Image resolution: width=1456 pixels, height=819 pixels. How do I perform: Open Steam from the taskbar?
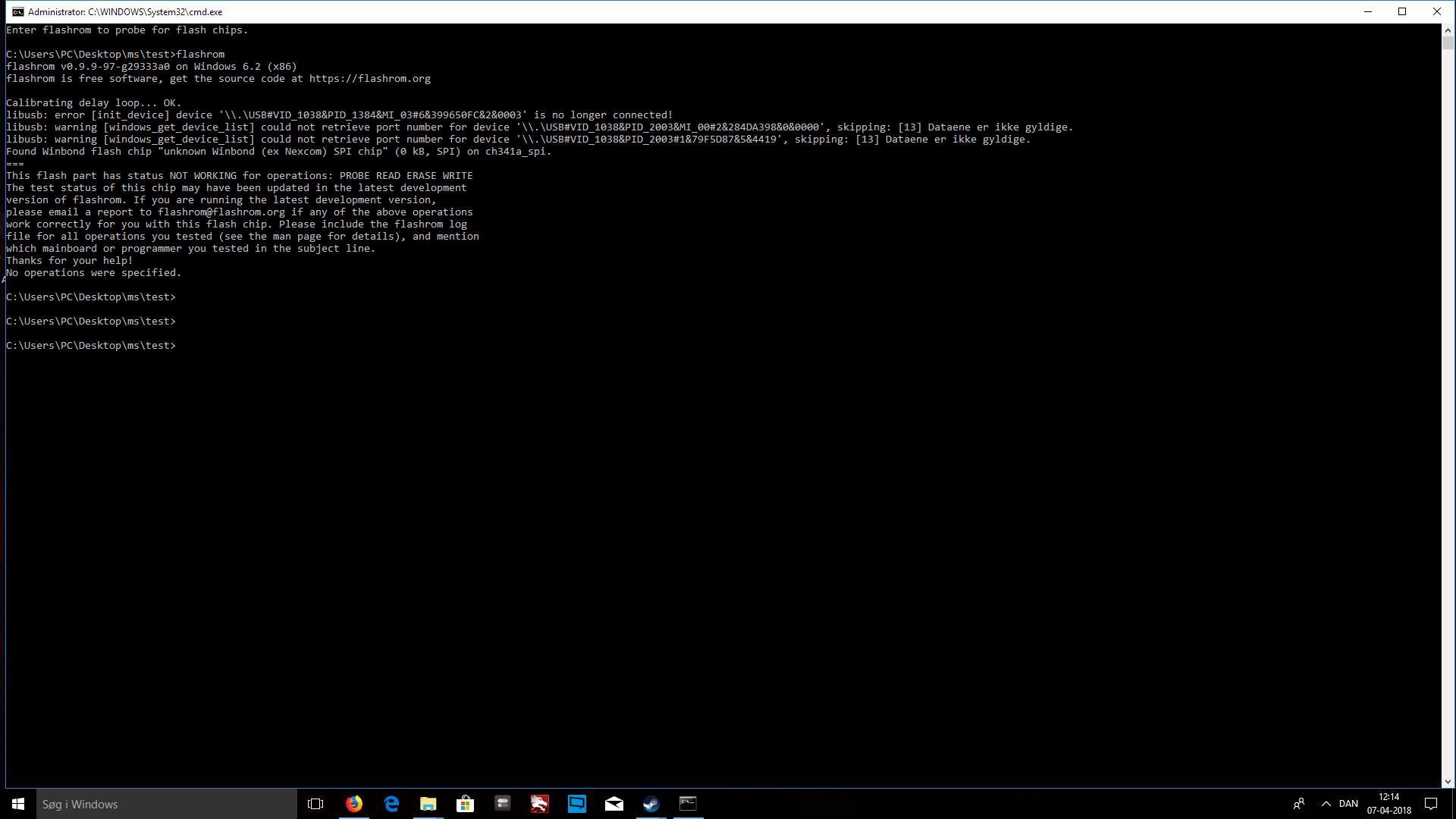point(651,804)
